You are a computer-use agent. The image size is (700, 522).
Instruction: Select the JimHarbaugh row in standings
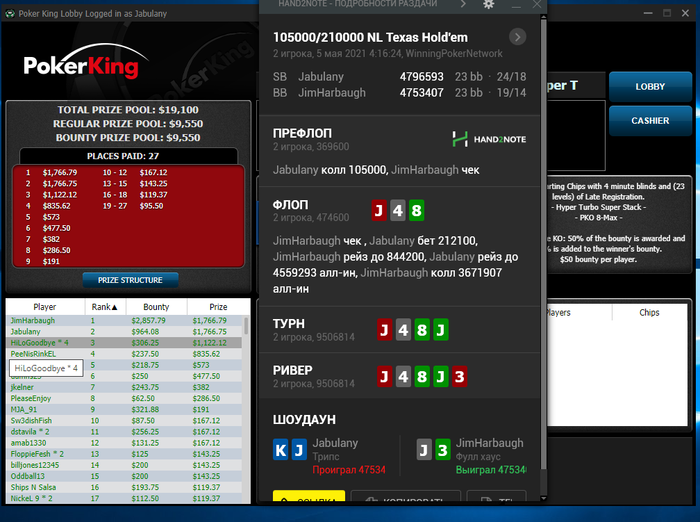[x=124, y=321]
